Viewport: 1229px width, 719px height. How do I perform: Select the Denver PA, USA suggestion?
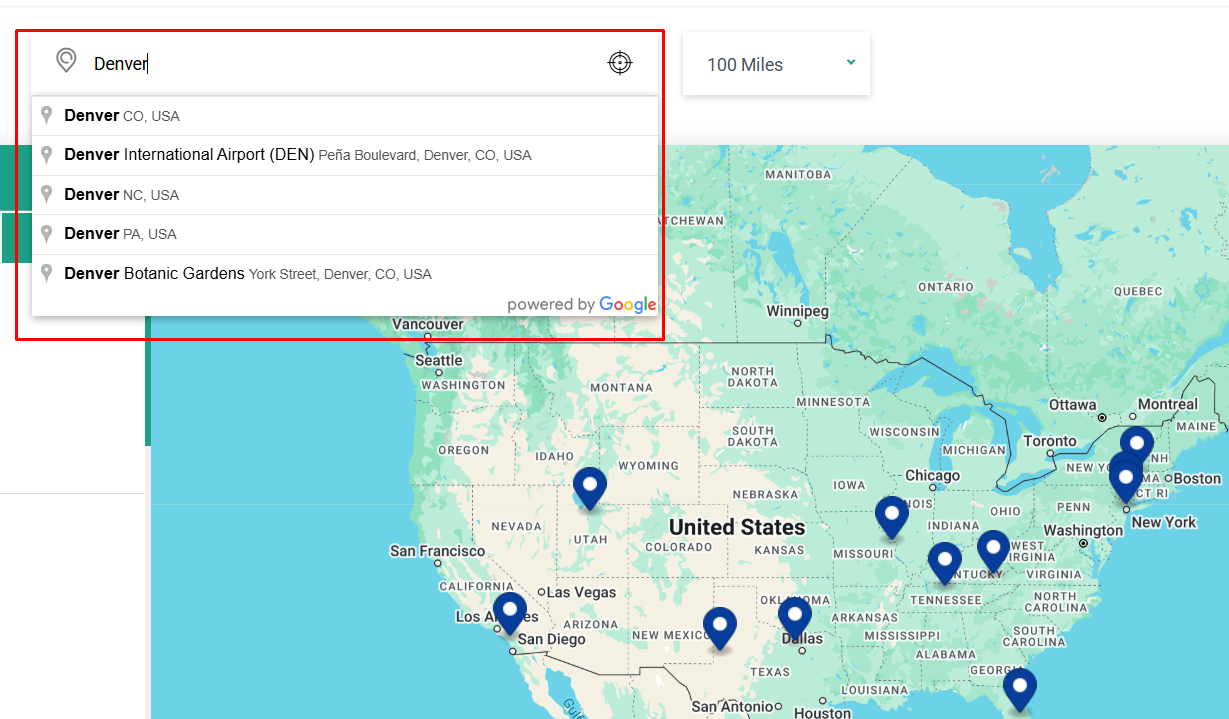tap(120, 233)
